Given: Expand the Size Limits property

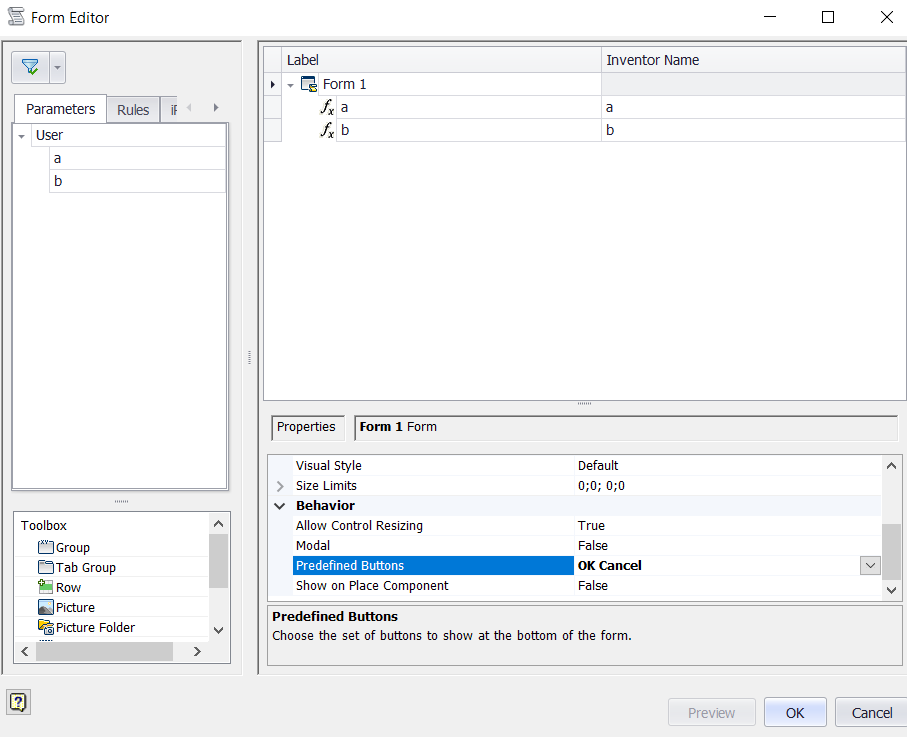Looking at the screenshot, I should 279,485.
